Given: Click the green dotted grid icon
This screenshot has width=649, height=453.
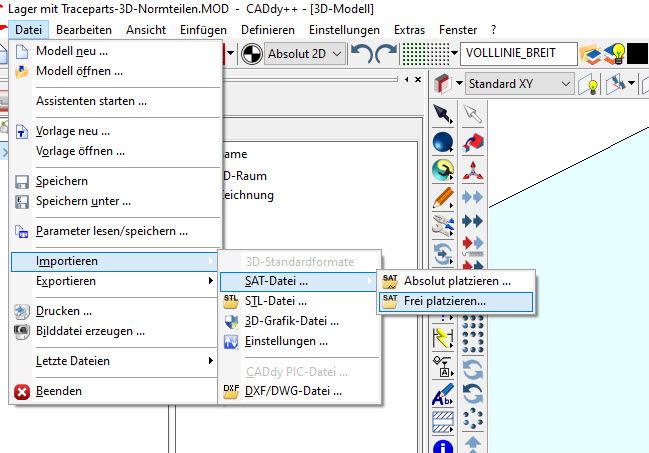Looking at the screenshot, I should [425, 54].
